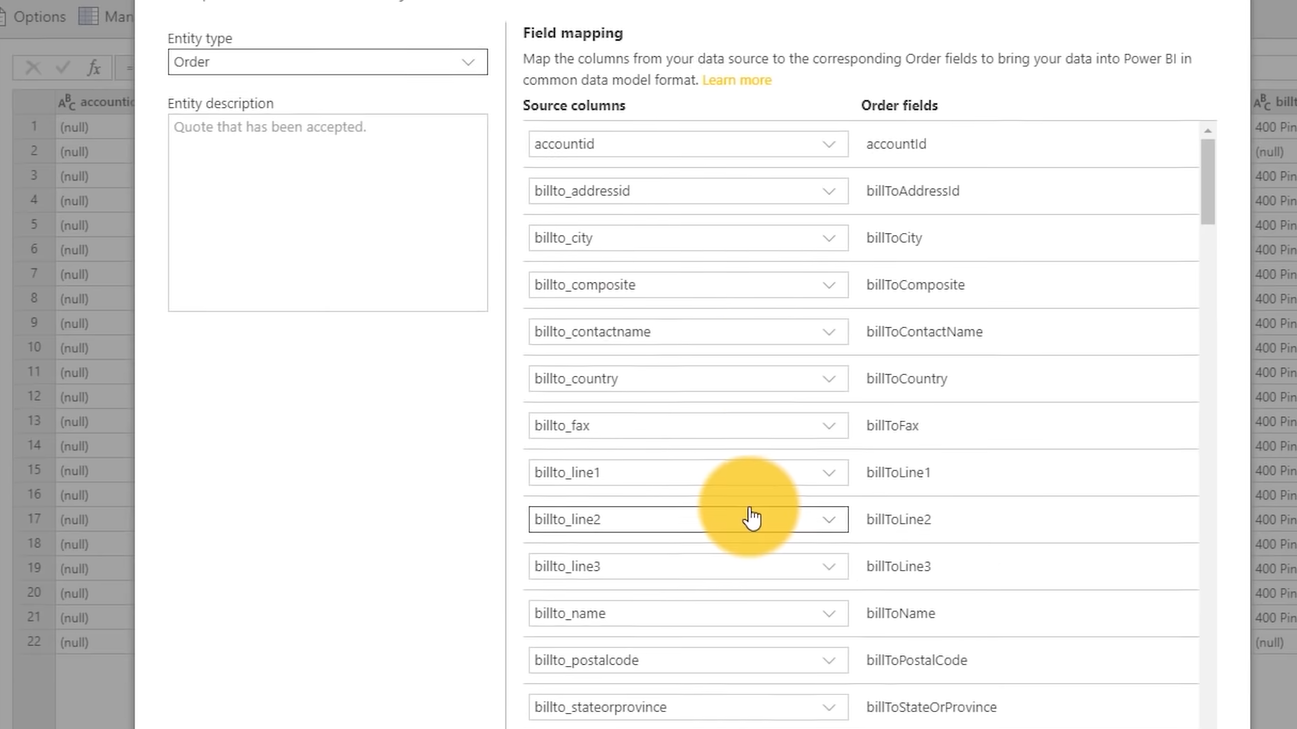Open the billto_city source column dropdown
The image size is (1297, 729).
[688, 238]
